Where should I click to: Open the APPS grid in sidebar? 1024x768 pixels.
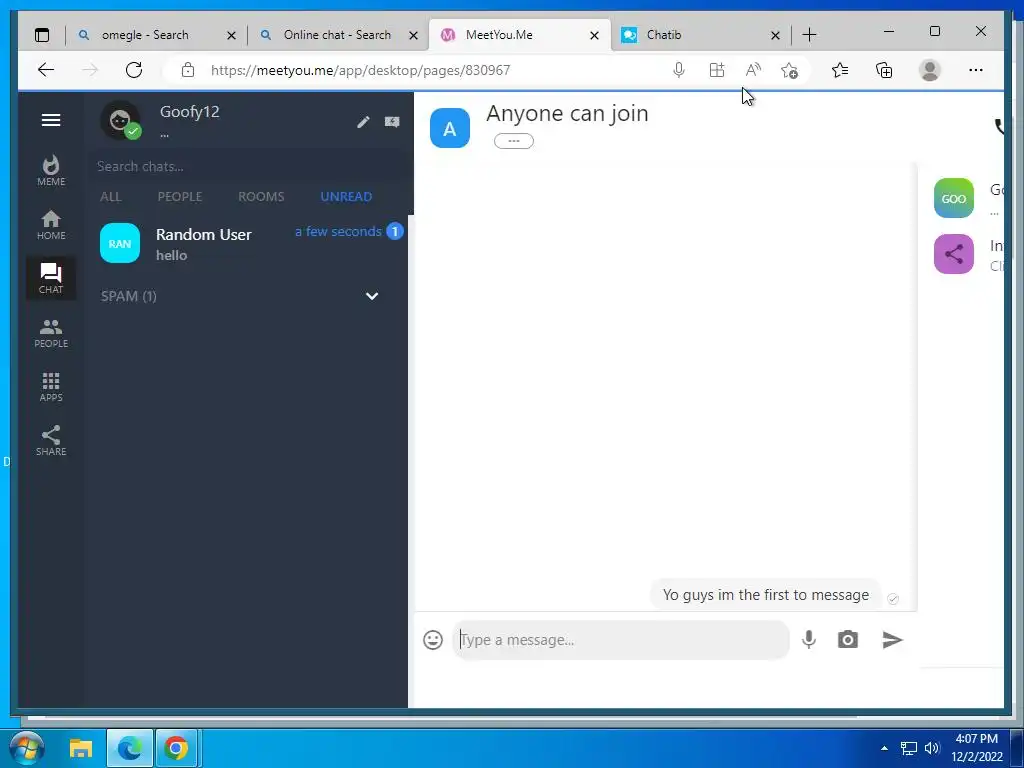[x=51, y=387]
